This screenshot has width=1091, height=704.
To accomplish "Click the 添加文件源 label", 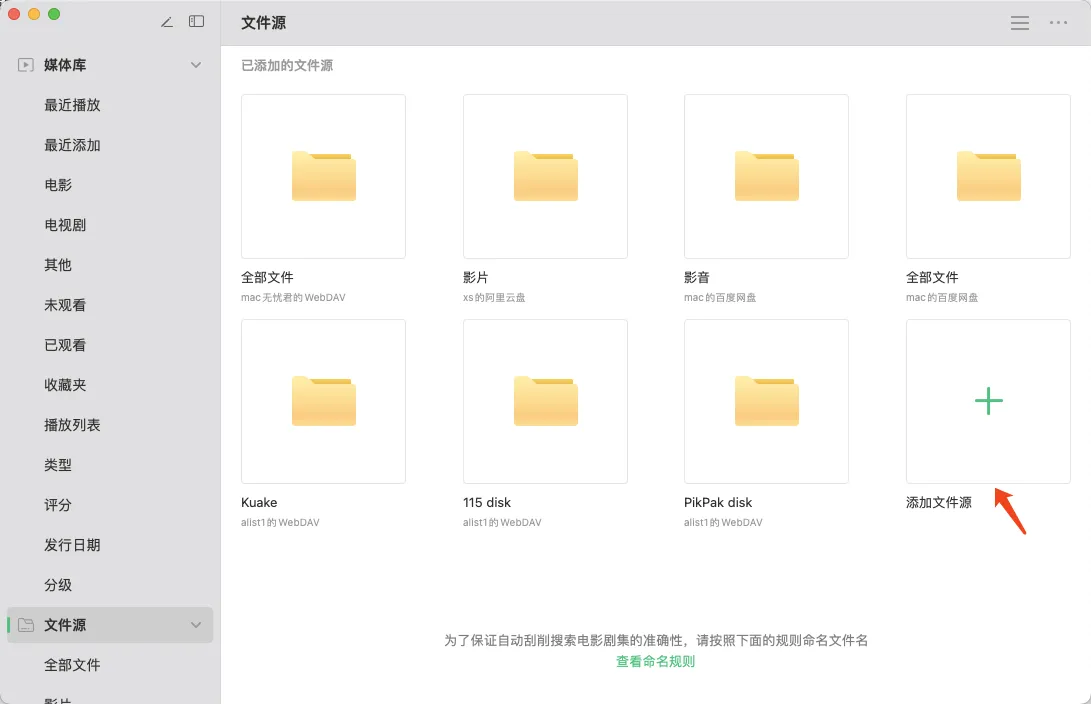I will click(x=938, y=502).
